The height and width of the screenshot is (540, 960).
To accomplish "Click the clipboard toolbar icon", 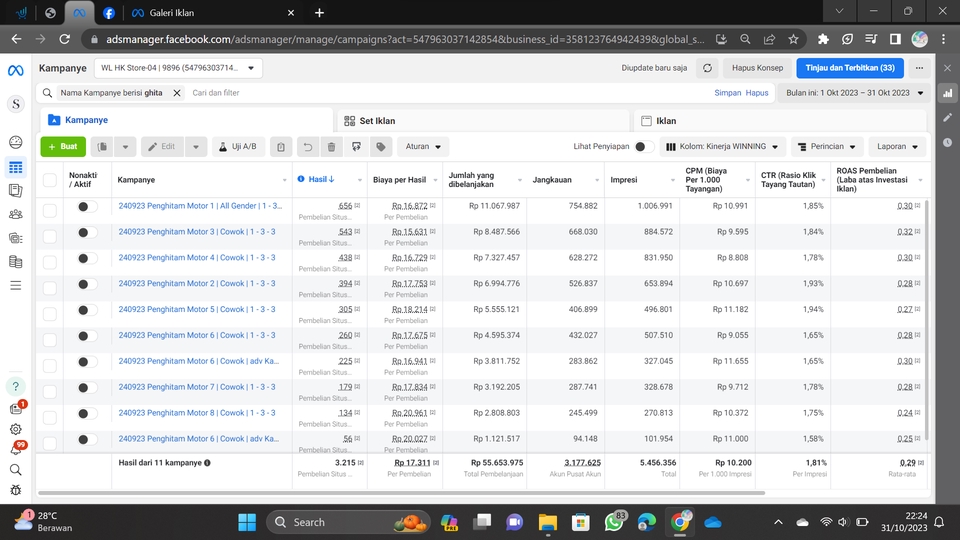I will click(280, 146).
